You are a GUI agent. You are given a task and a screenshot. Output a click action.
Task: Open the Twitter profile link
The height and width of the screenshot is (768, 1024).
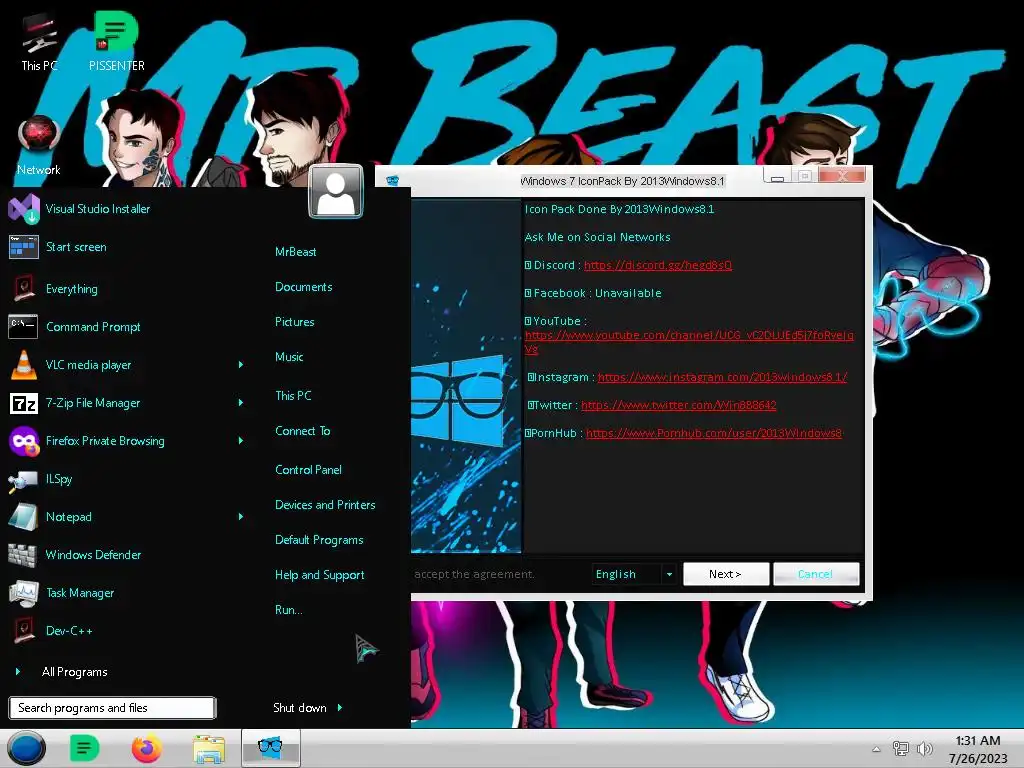point(679,405)
